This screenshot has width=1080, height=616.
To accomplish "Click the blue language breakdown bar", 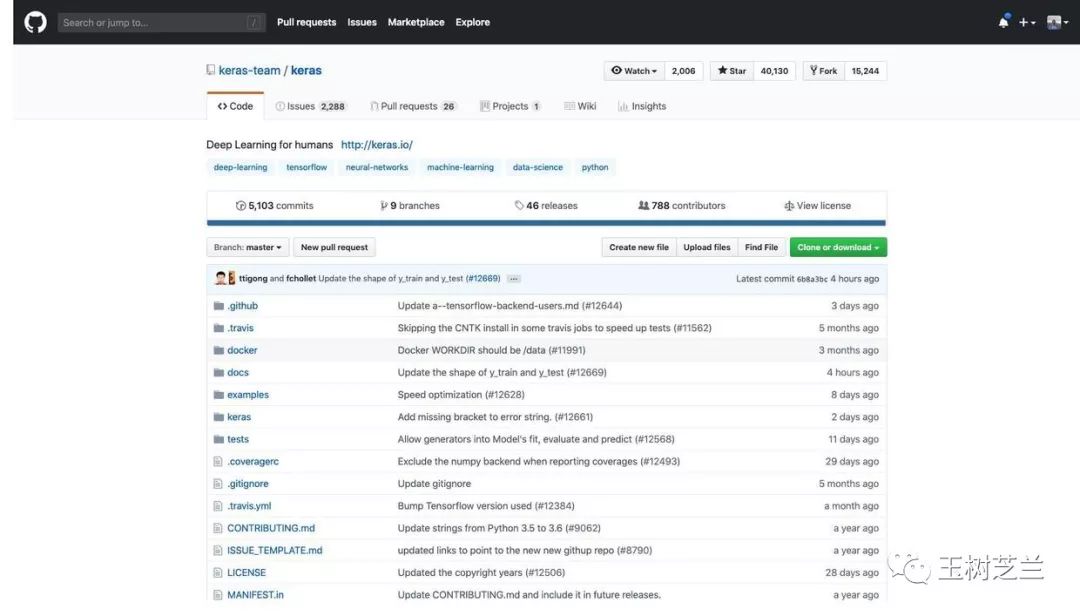I will coord(546,223).
